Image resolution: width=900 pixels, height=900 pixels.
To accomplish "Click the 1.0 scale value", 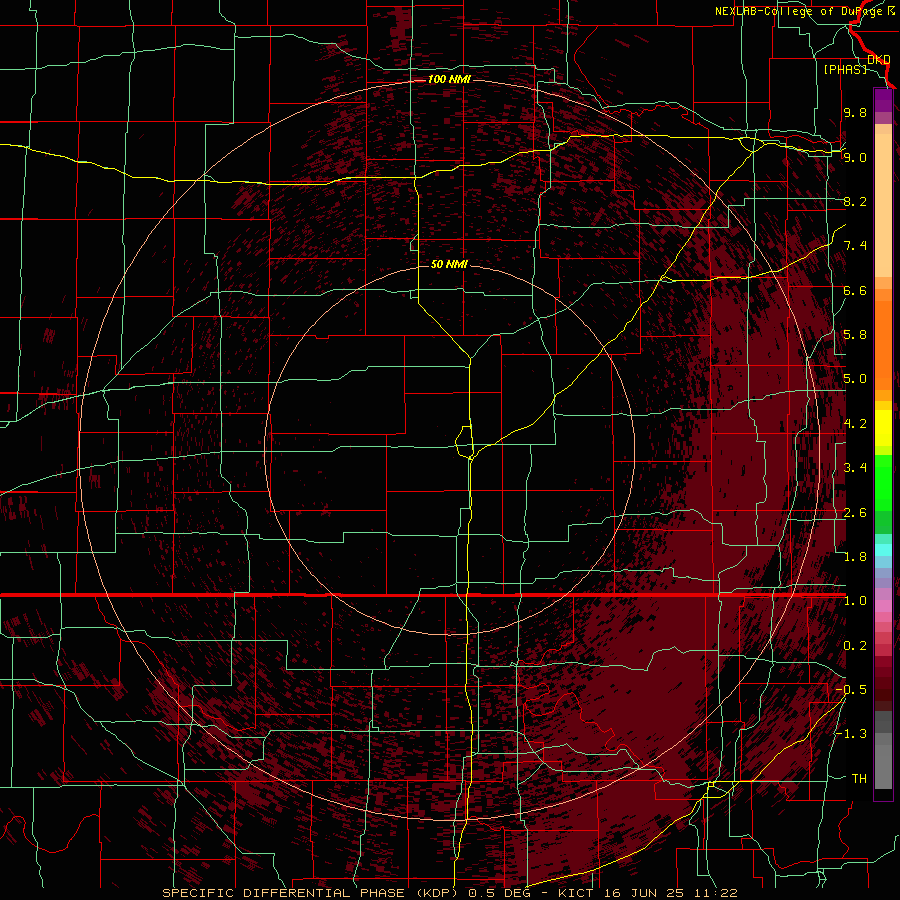I will (x=855, y=601).
